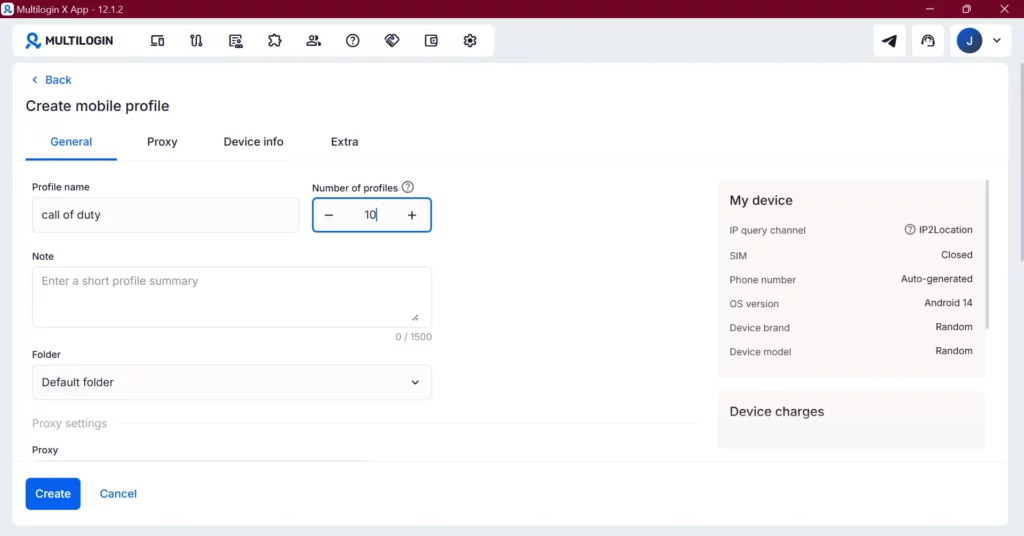This screenshot has width=1024, height=536.
Task: Open the headset support icon
Action: [x=928, y=41]
